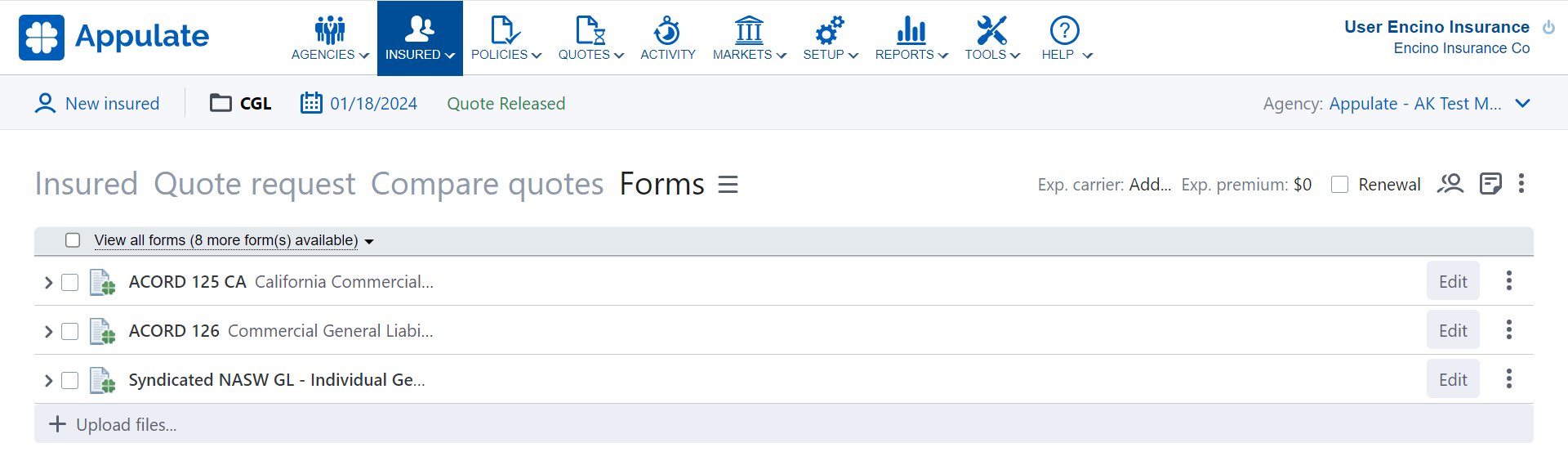This screenshot has height=461, width=1568.
Task: Open the Activity stopwatch icon
Action: [x=667, y=31]
